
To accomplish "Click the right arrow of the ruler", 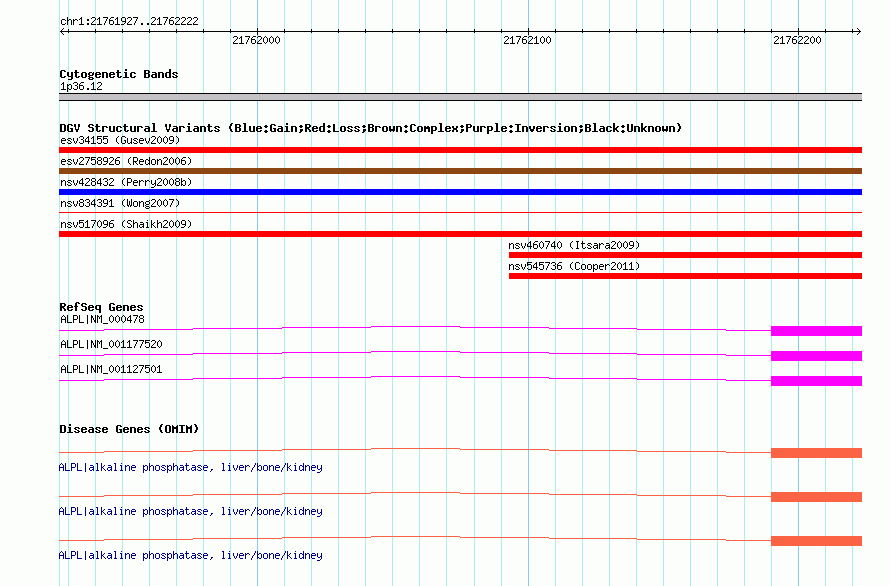I will pyautogui.click(x=858, y=31).
